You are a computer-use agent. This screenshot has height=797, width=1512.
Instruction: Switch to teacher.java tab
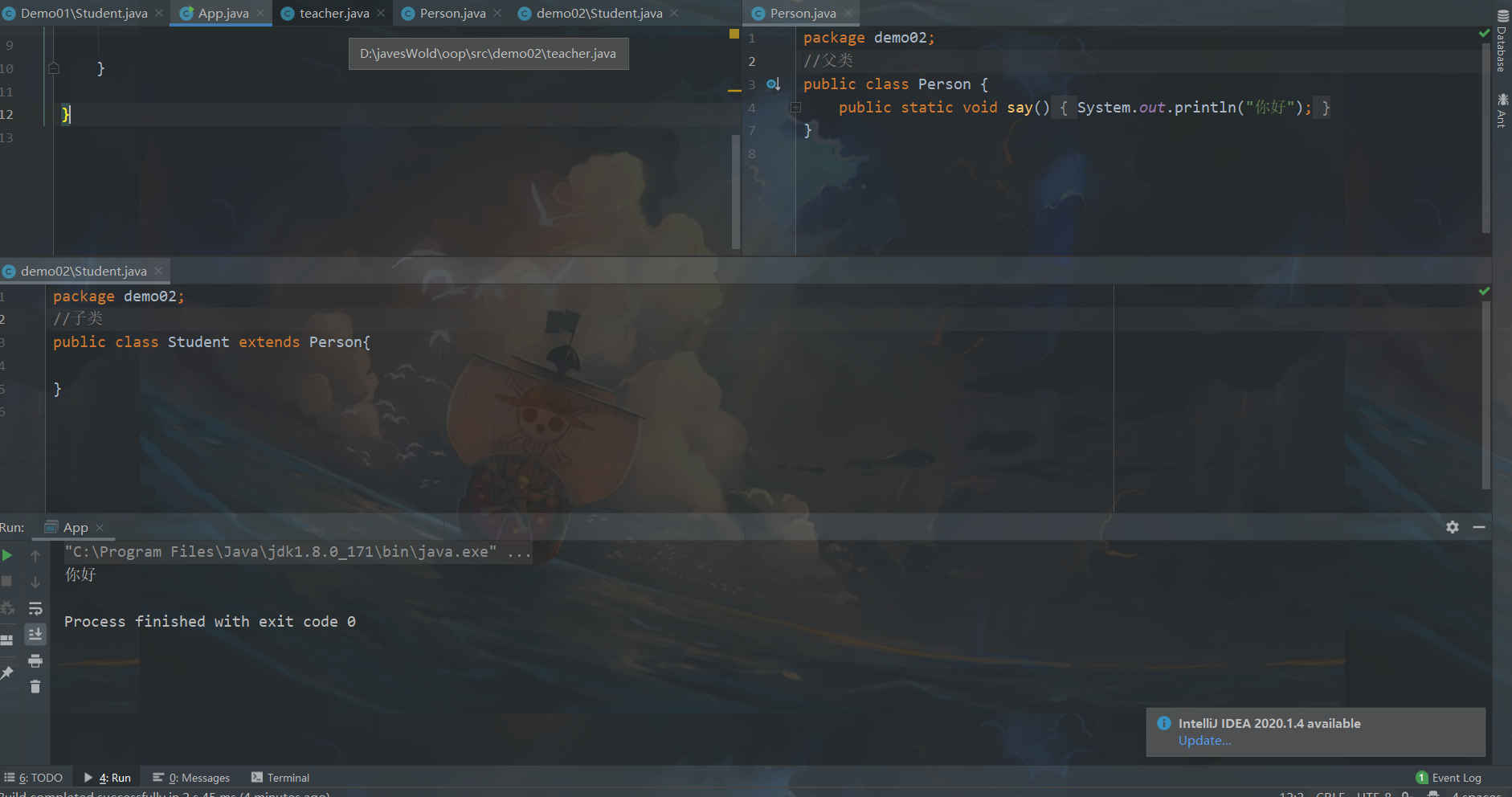click(x=333, y=13)
